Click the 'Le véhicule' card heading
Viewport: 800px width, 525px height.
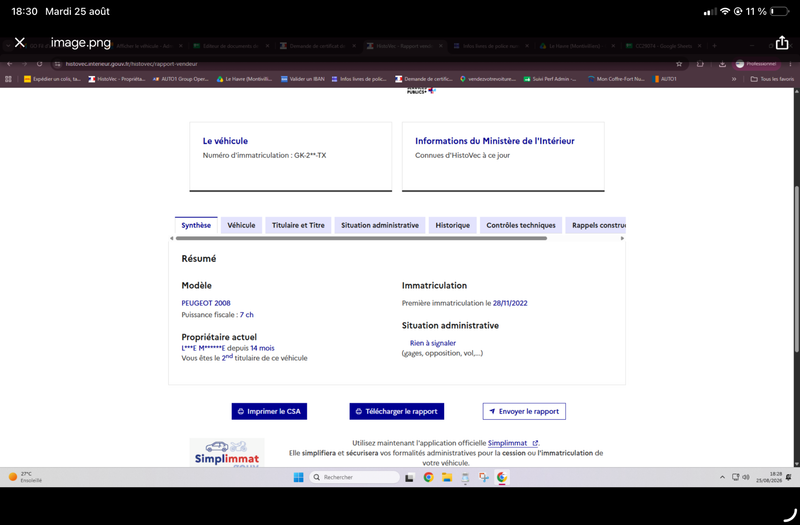coord(225,141)
